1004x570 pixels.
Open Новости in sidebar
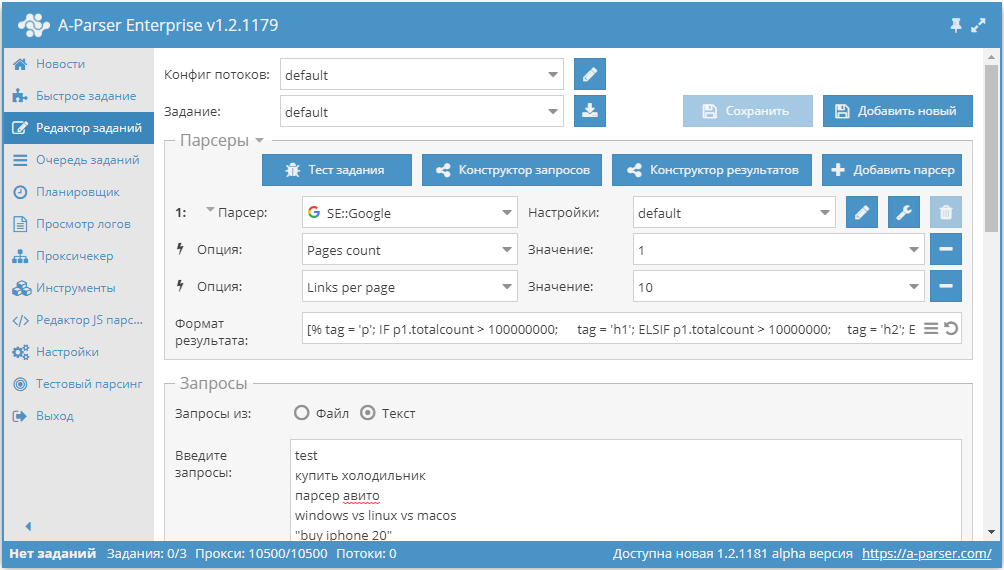(79, 64)
